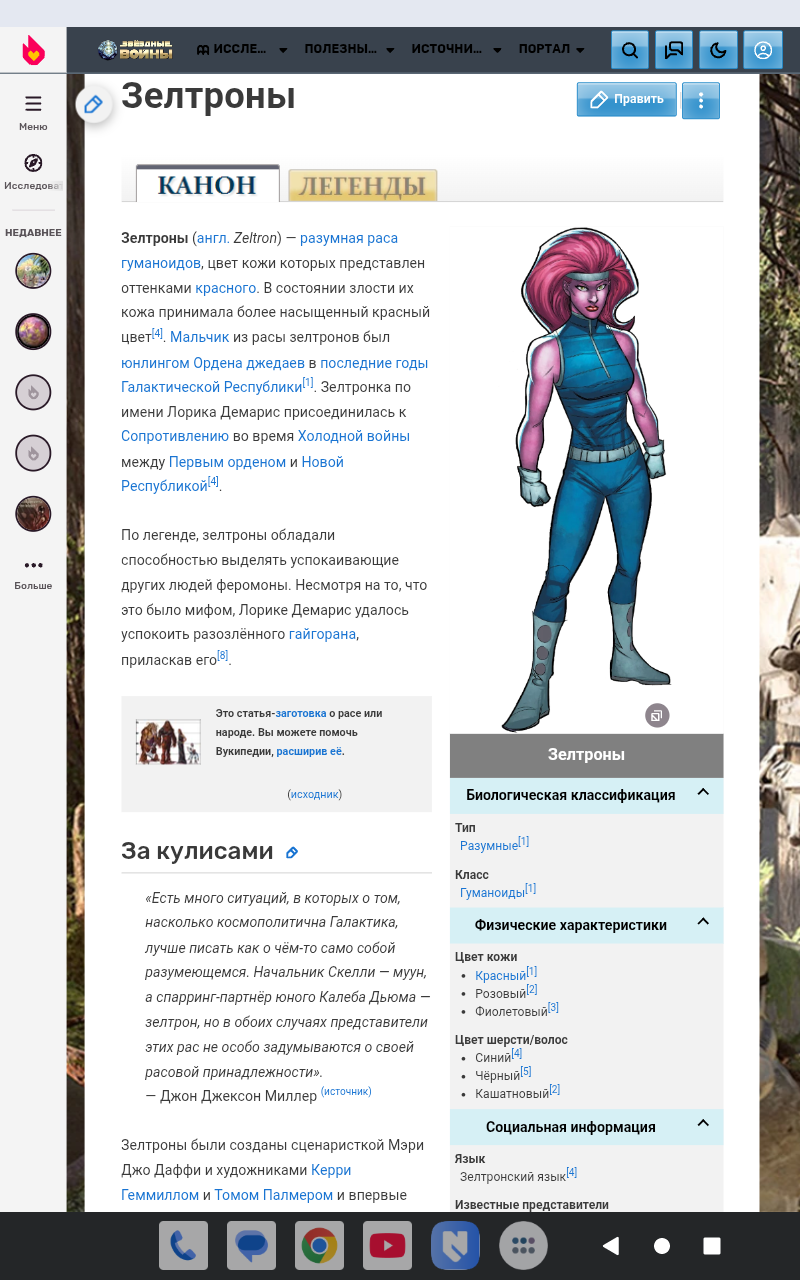This screenshot has width=800, height=1280.
Task: Follow the гуманоидов link
Action: click(x=161, y=263)
